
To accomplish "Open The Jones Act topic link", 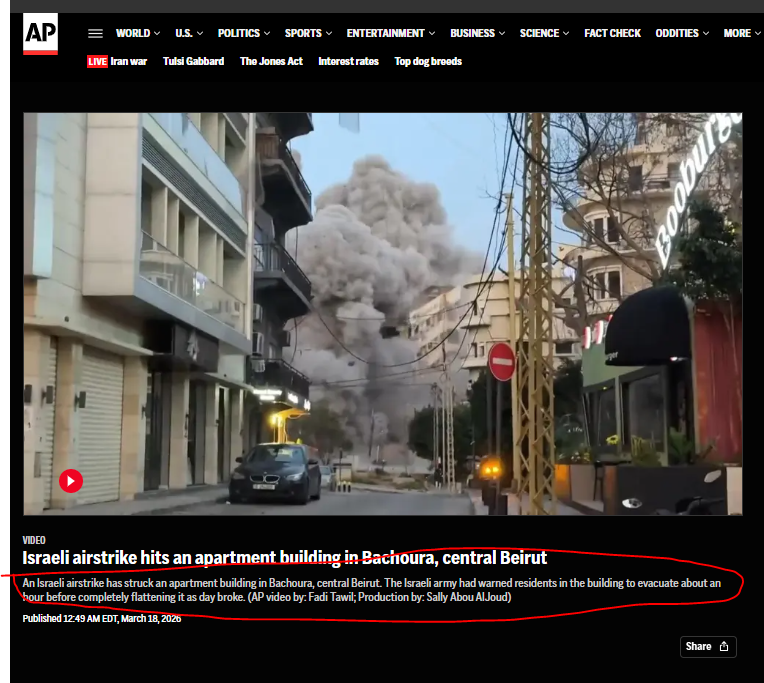I will point(271,61).
